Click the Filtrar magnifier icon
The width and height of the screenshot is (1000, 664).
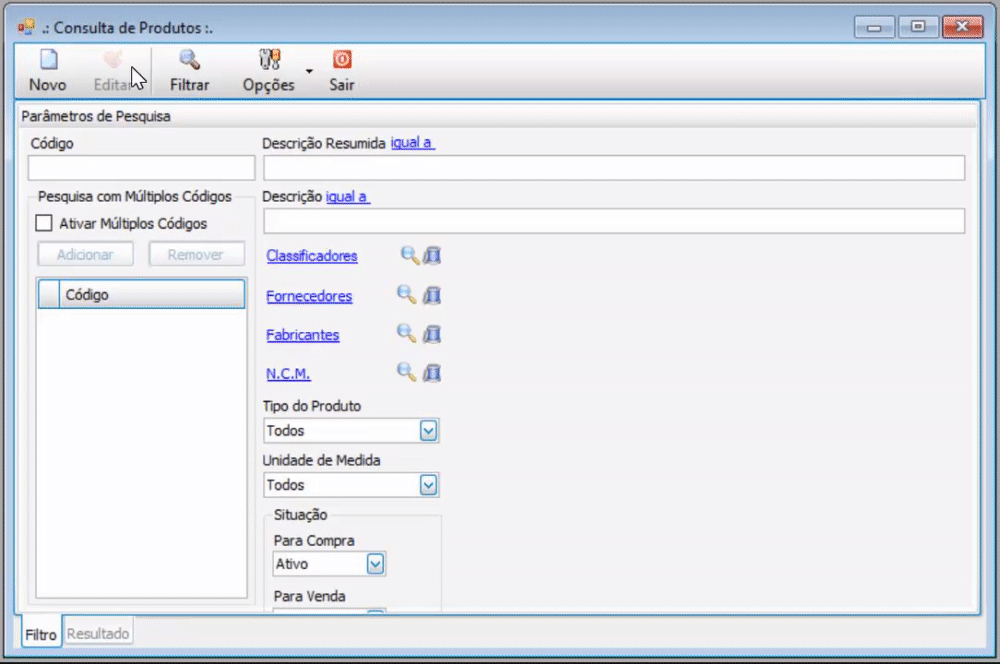189,60
